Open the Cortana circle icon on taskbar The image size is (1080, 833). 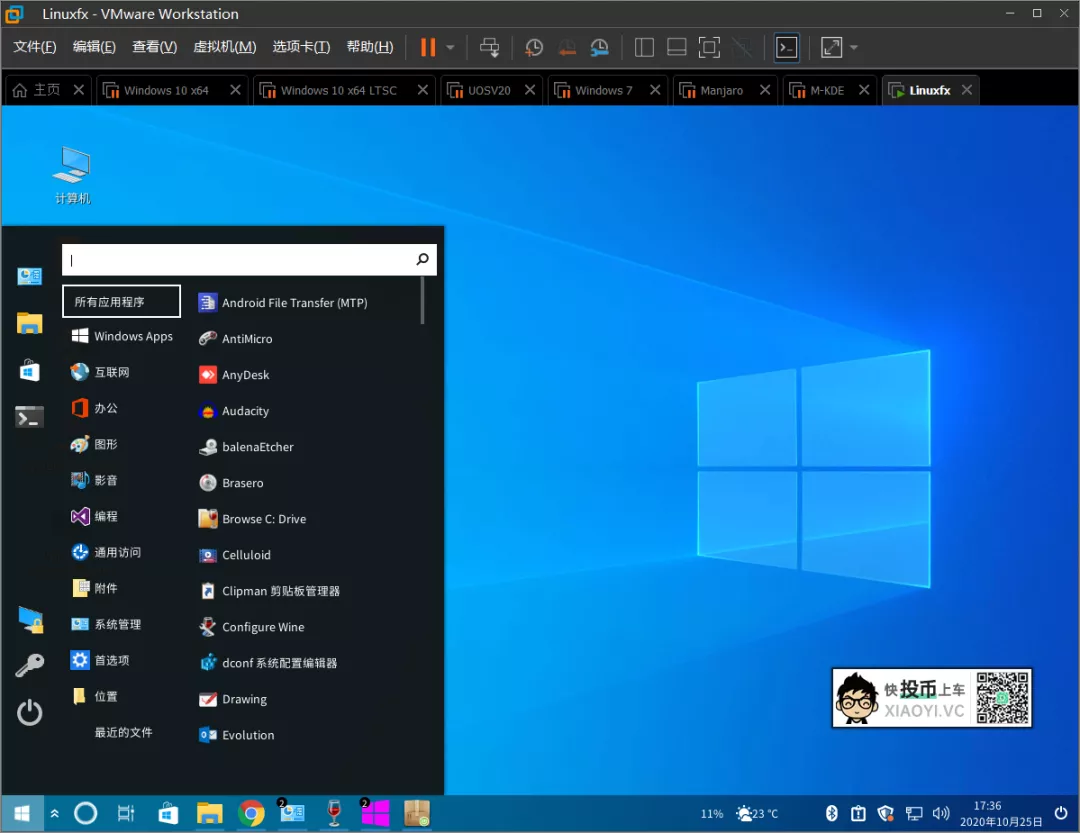click(x=86, y=814)
